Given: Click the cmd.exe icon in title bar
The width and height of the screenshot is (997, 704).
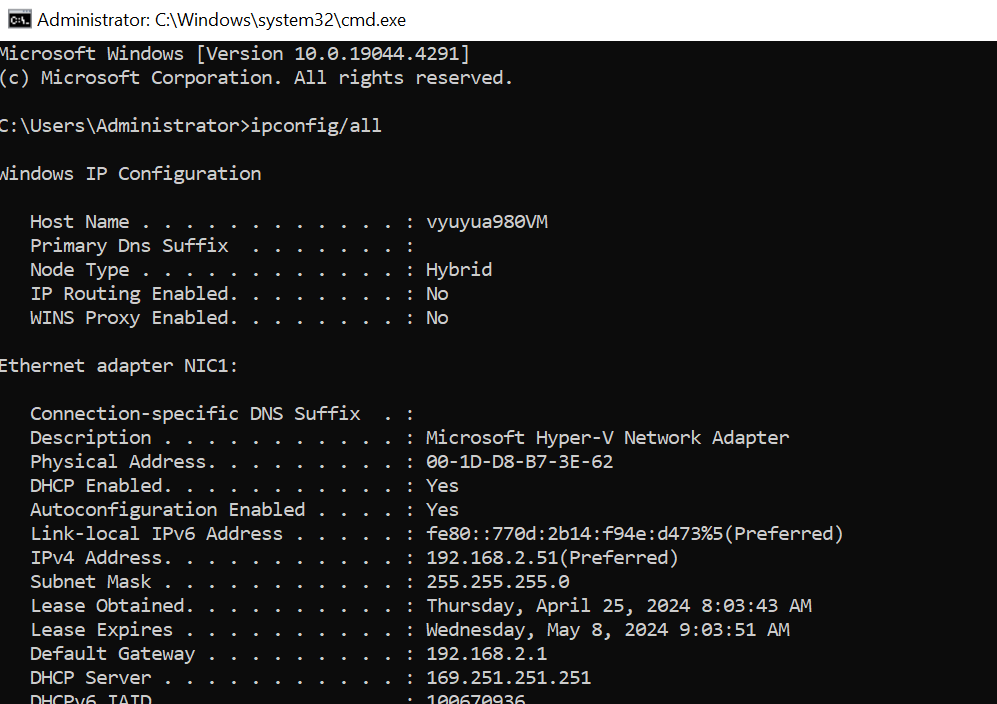Looking at the screenshot, I should (19, 20).
